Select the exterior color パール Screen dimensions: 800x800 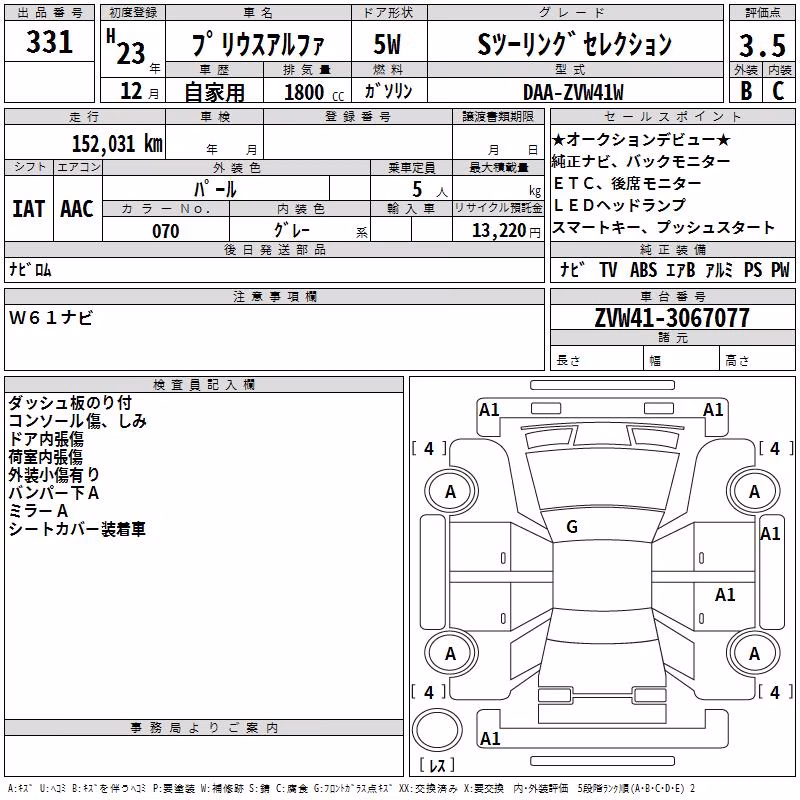[x=215, y=189]
